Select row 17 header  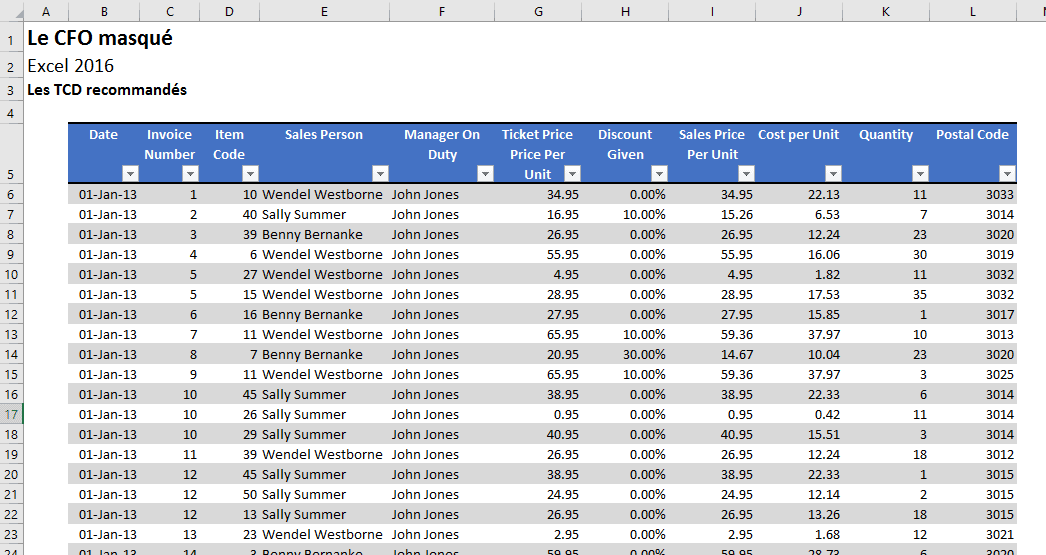click(11, 414)
